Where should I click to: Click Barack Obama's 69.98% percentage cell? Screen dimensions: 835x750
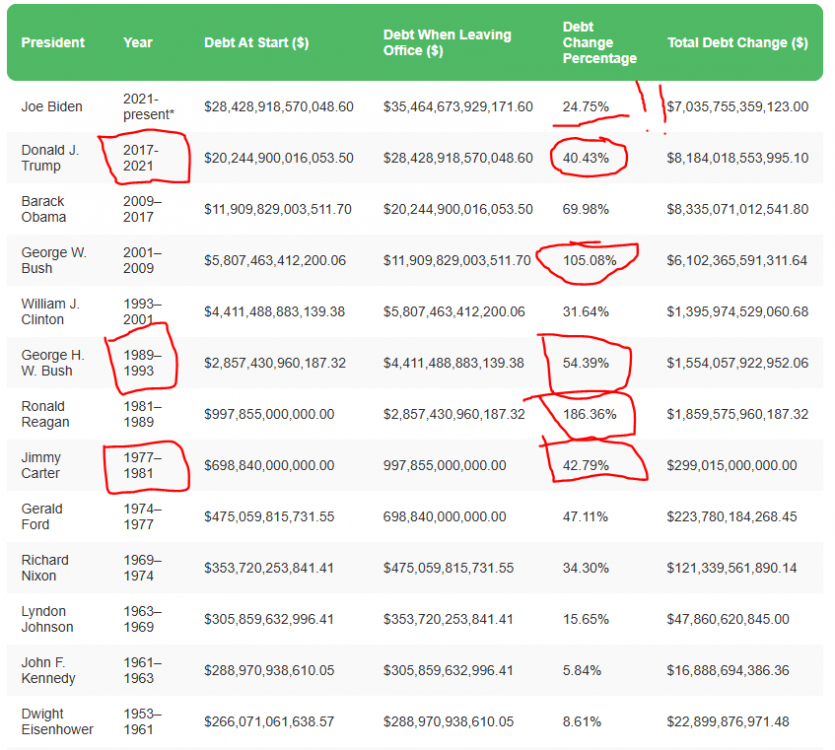586,209
